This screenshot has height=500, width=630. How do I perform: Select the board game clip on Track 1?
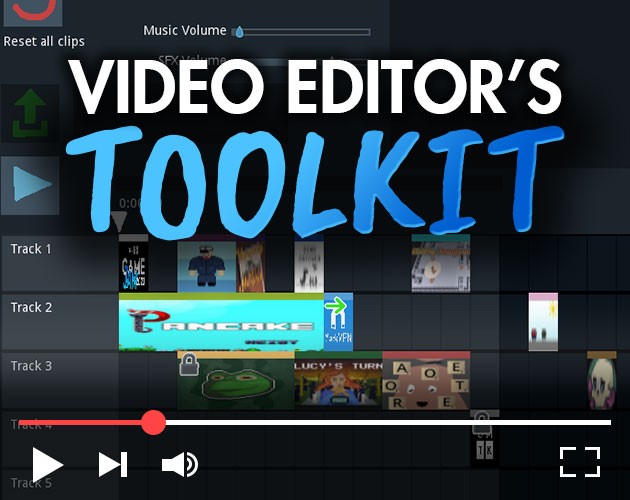click(441, 263)
